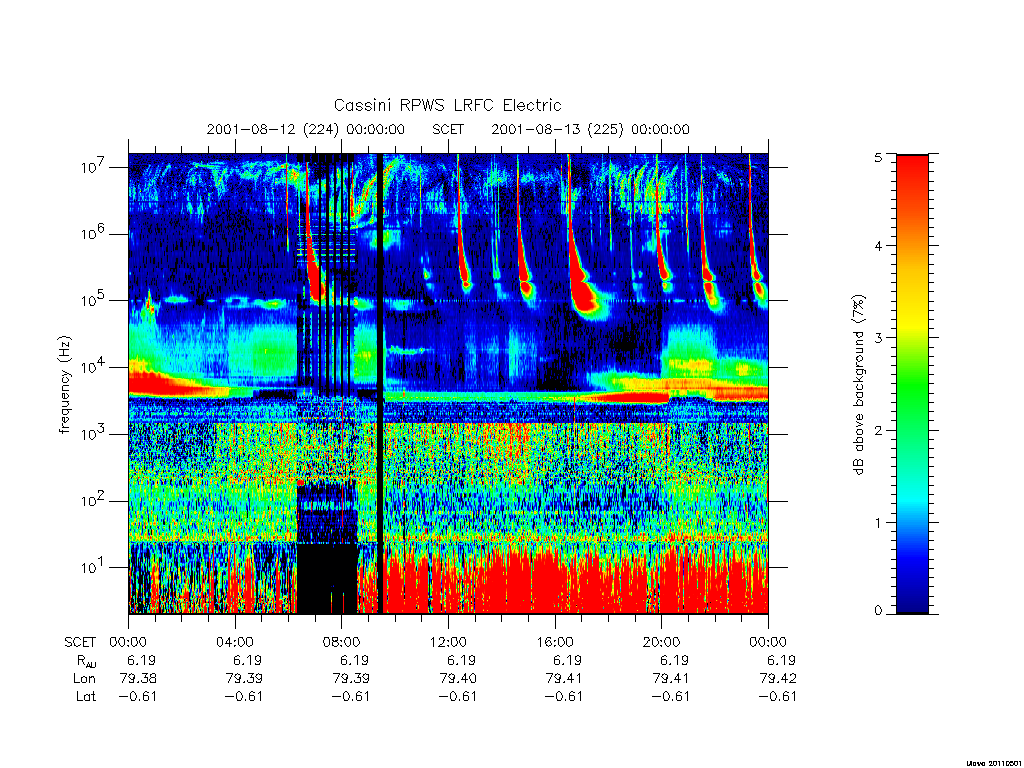Viewport: 1024px width, 768px height.
Task: Click the 10^1 frequency tick label
Action: tap(93, 568)
